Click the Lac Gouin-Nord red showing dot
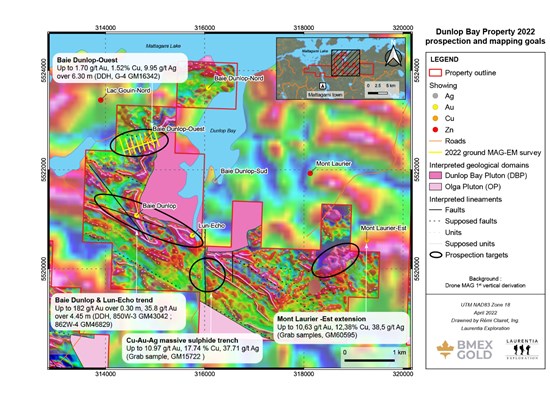The width and height of the screenshot is (550, 413). point(100,100)
